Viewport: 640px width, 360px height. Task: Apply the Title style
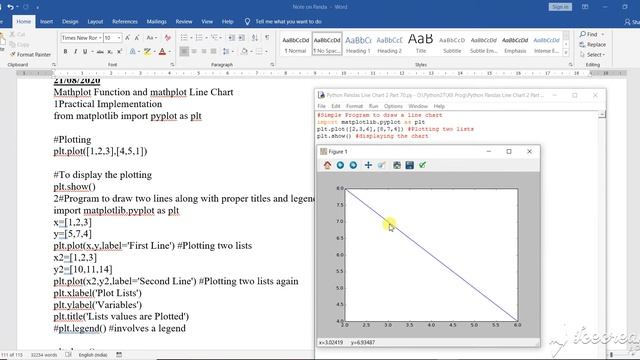(x=421, y=44)
